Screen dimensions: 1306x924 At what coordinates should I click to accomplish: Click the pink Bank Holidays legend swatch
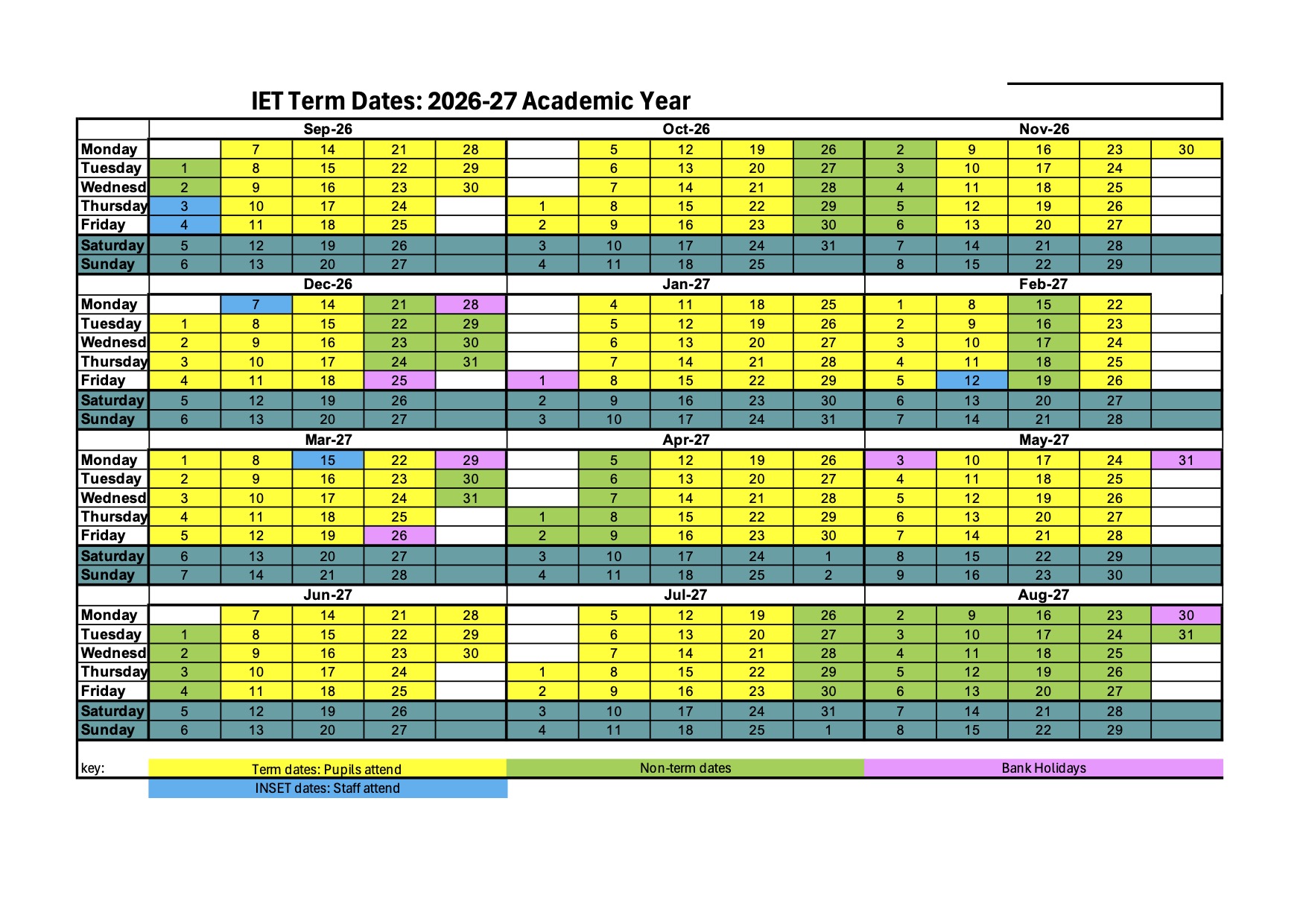point(1043,768)
